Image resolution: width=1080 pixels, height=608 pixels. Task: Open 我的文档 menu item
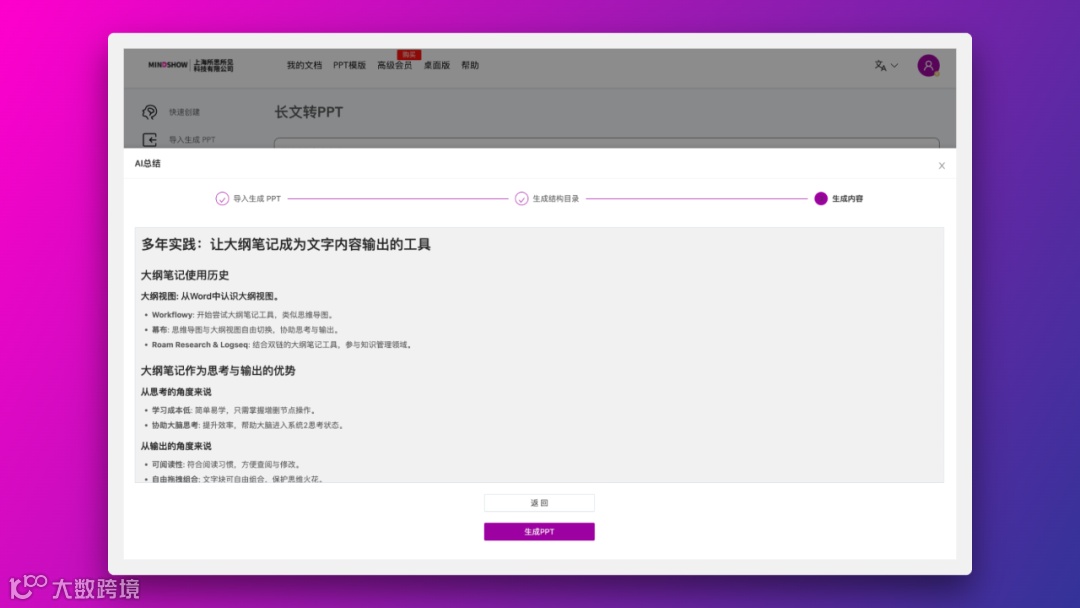[304, 65]
